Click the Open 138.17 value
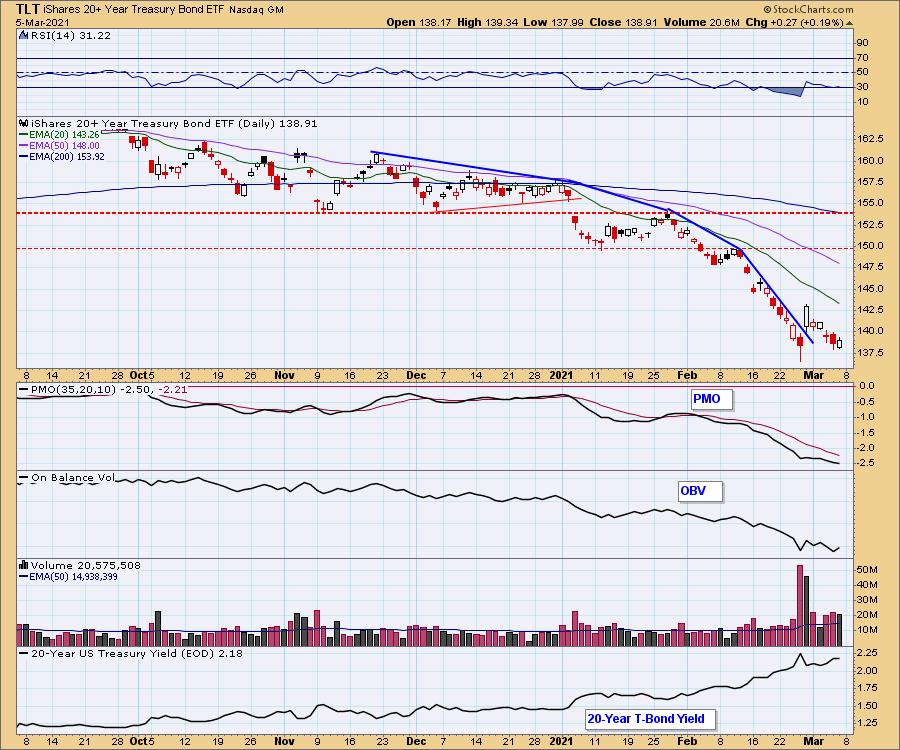The height and width of the screenshot is (750, 900). point(420,22)
